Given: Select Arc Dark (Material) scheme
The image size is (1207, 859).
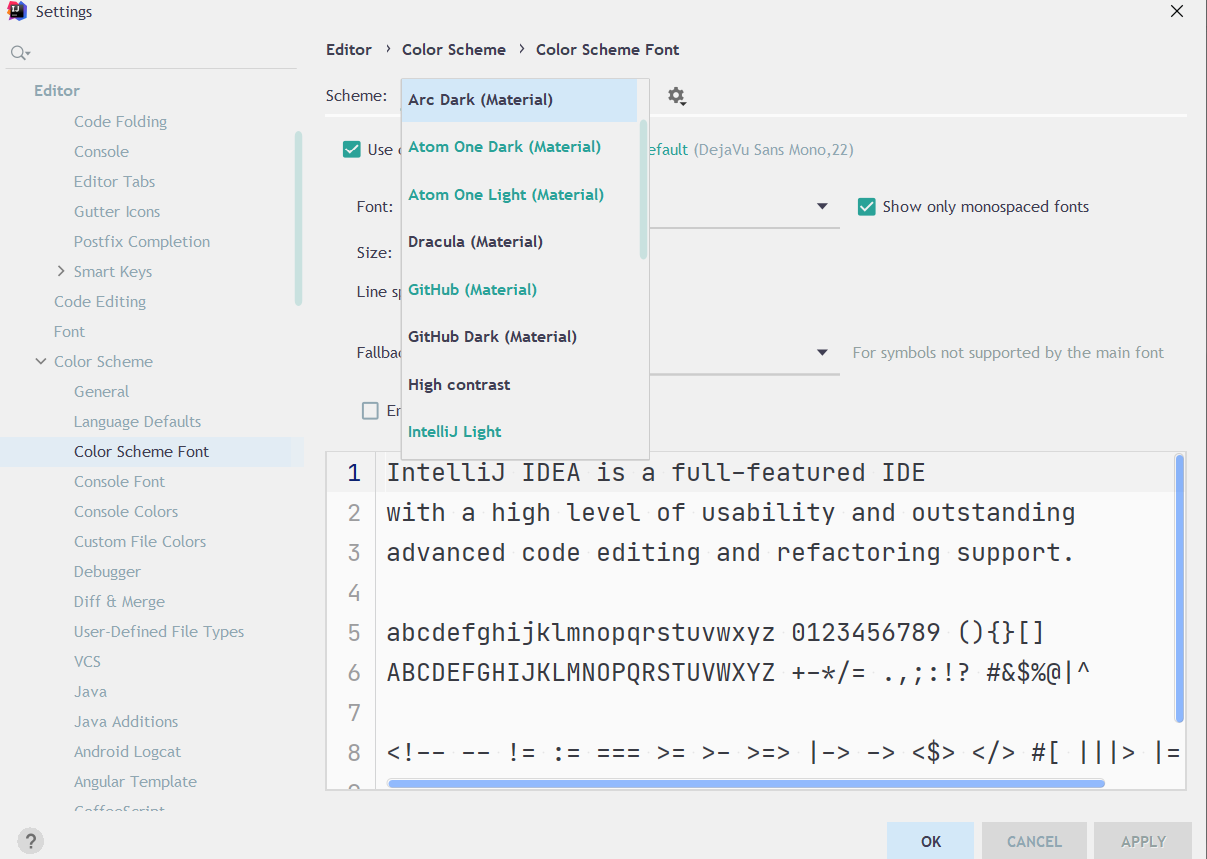Looking at the screenshot, I should pos(519,100).
